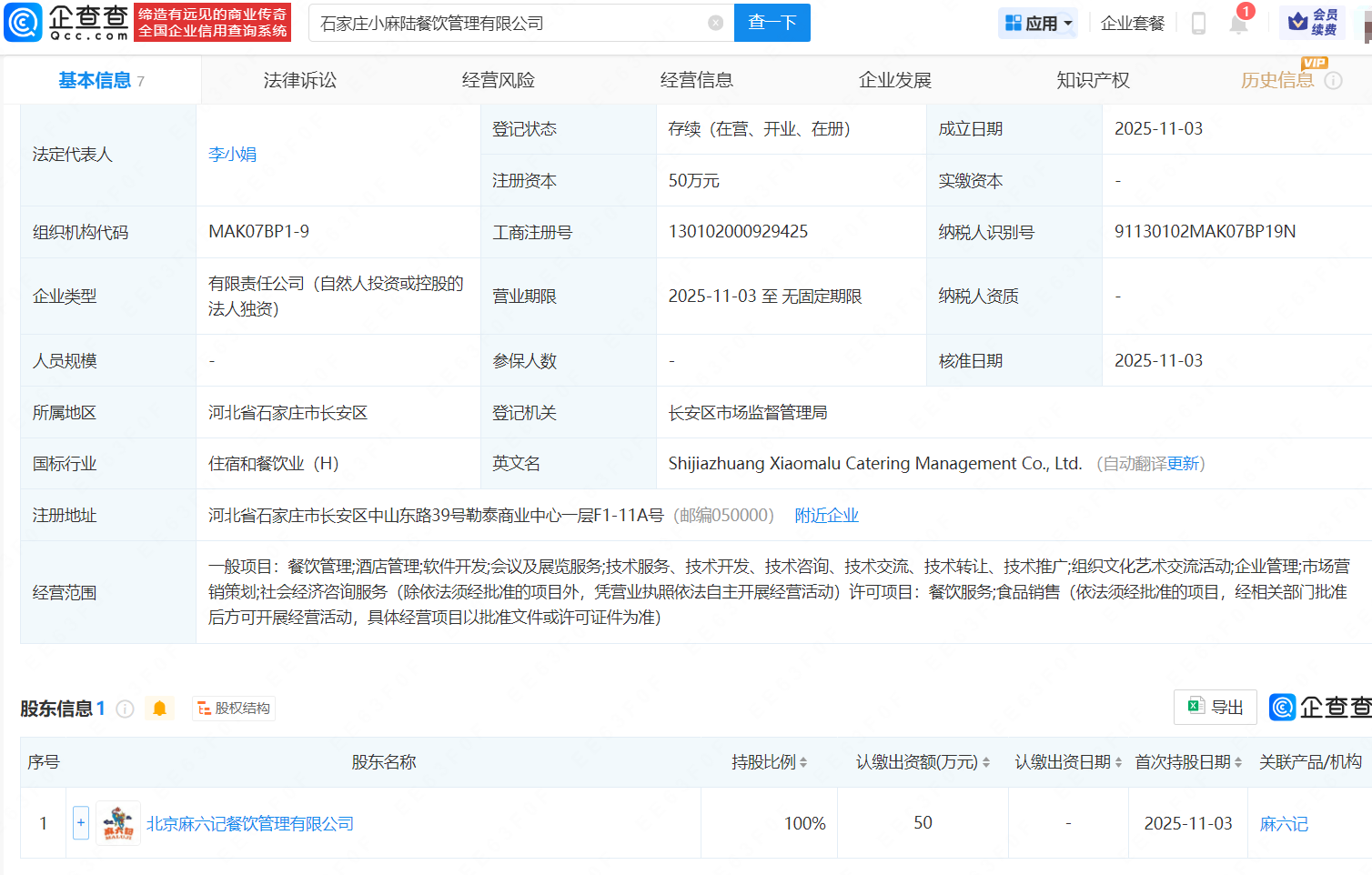Switch to 法律诉讼 tab

299,81
